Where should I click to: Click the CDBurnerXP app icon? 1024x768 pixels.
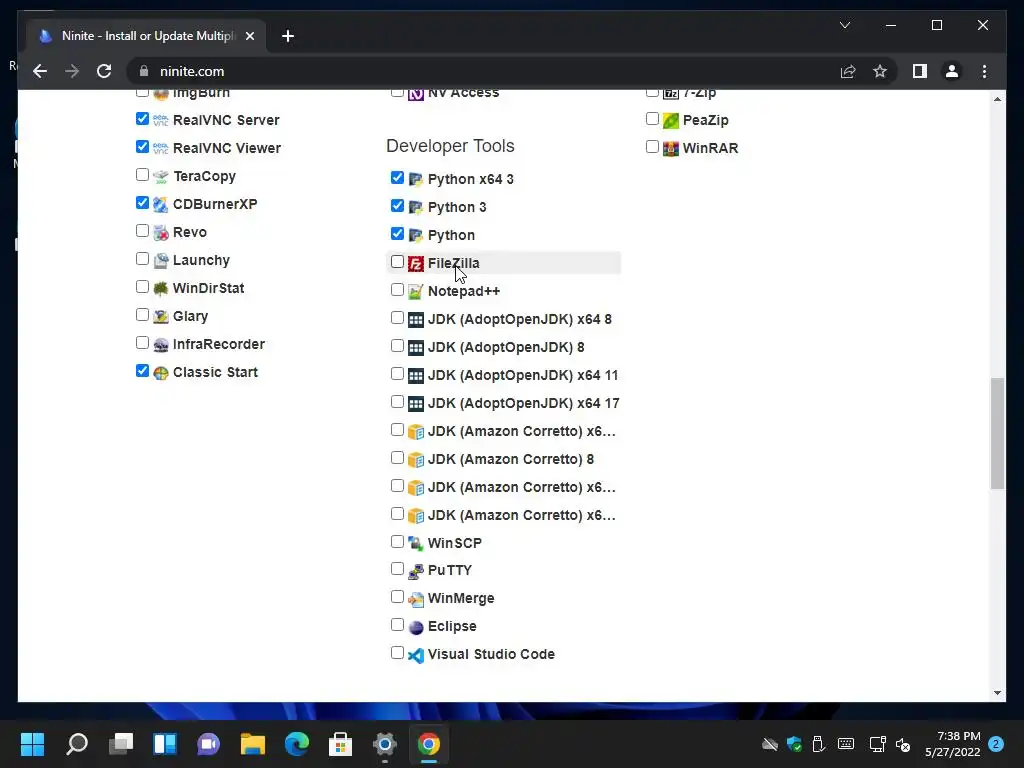tap(161, 204)
